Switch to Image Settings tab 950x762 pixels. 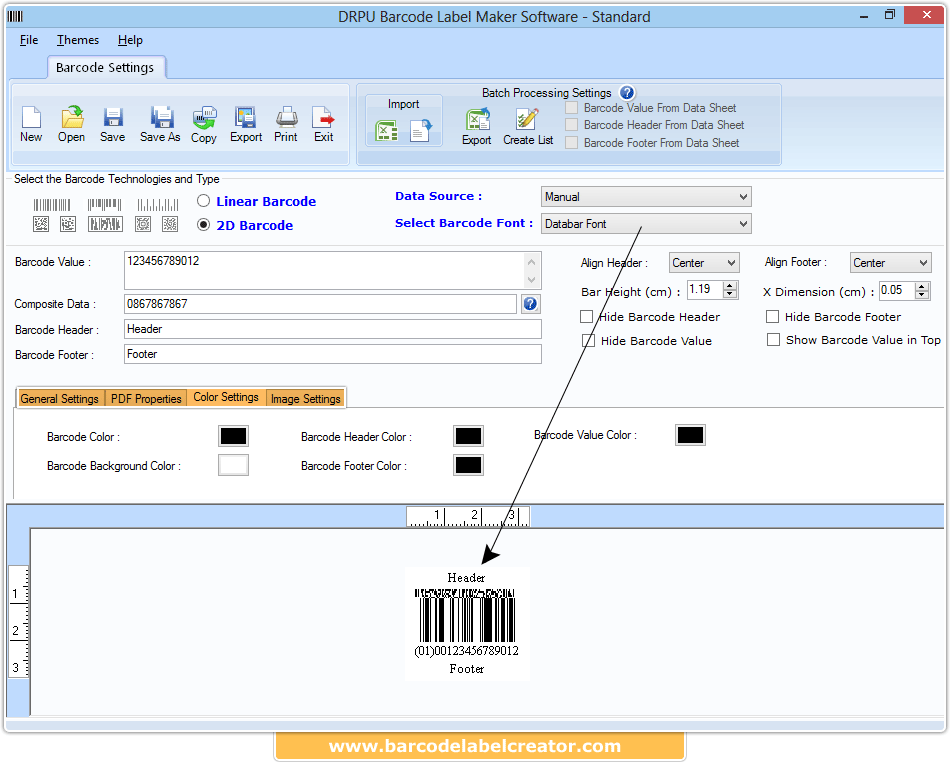(305, 399)
